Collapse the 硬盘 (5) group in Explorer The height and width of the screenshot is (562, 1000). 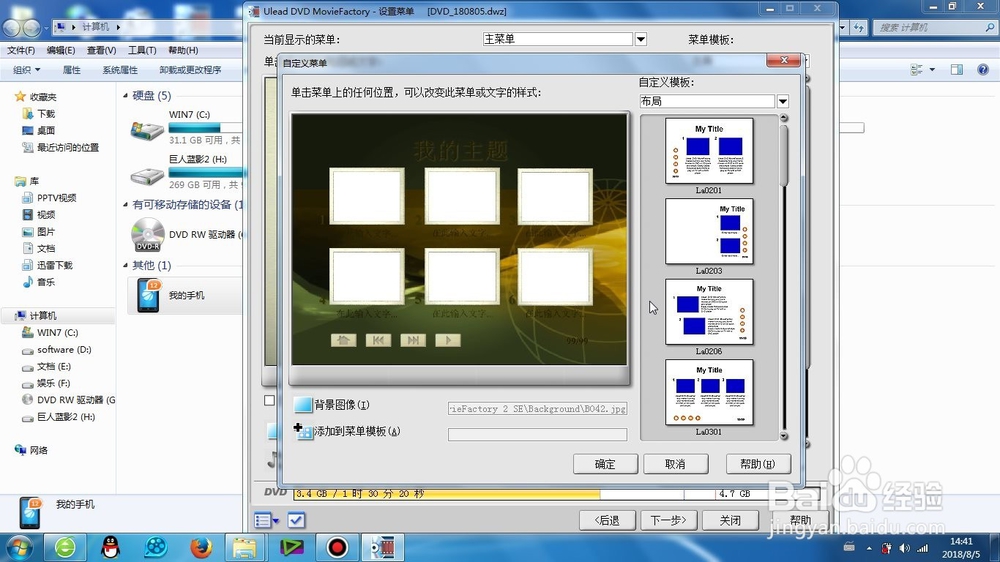pyautogui.click(x=125, y=96)
